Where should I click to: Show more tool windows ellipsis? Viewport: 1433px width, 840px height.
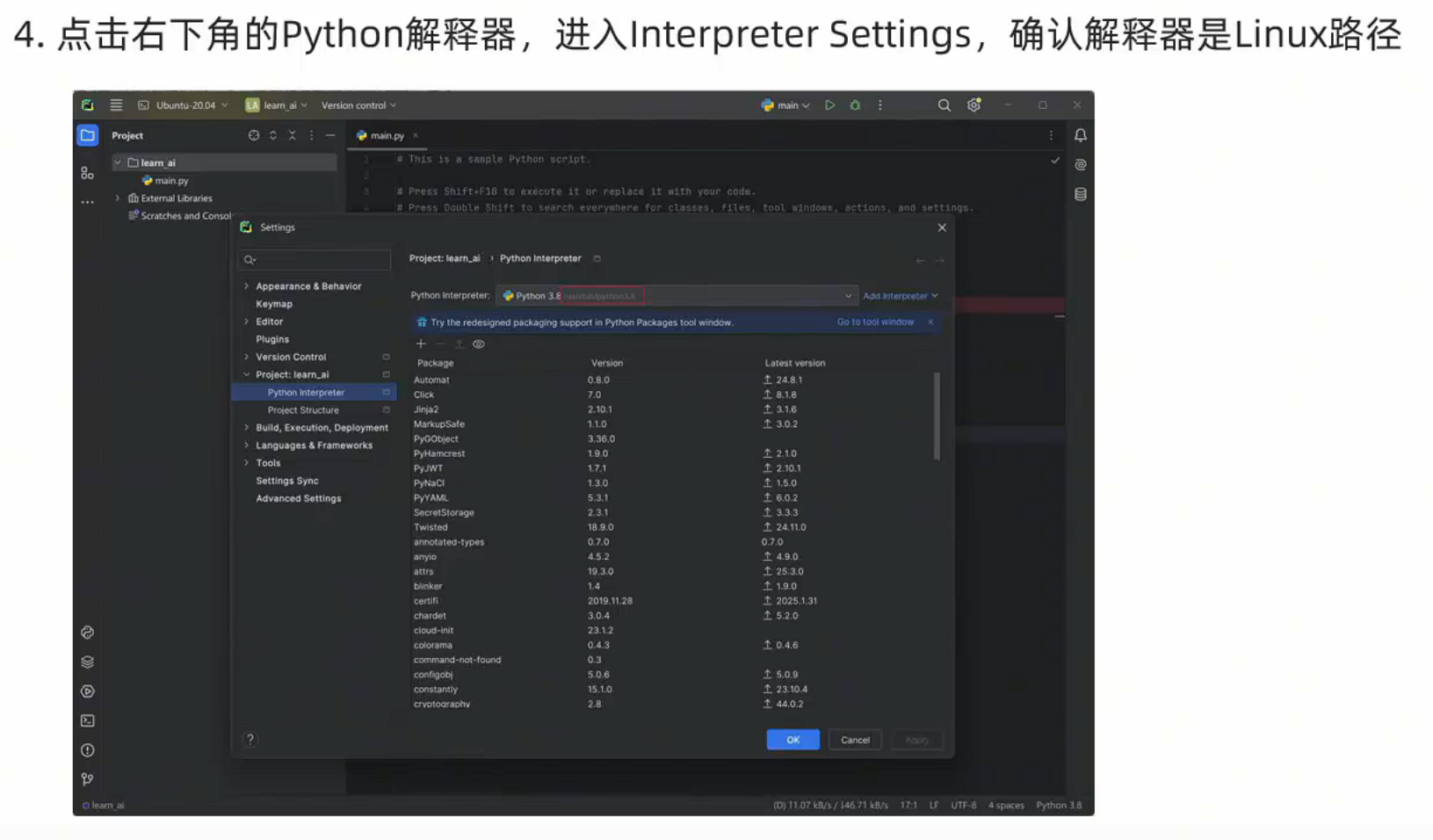pyautogui.click(x=87, y=202)
